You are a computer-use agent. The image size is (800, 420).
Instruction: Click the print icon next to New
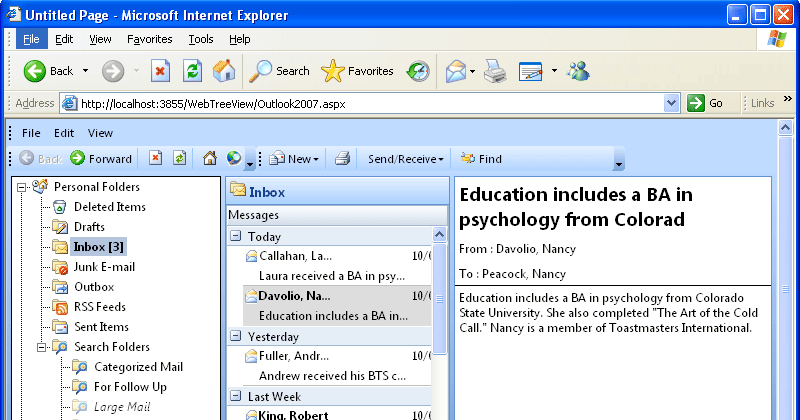[342, 158]
